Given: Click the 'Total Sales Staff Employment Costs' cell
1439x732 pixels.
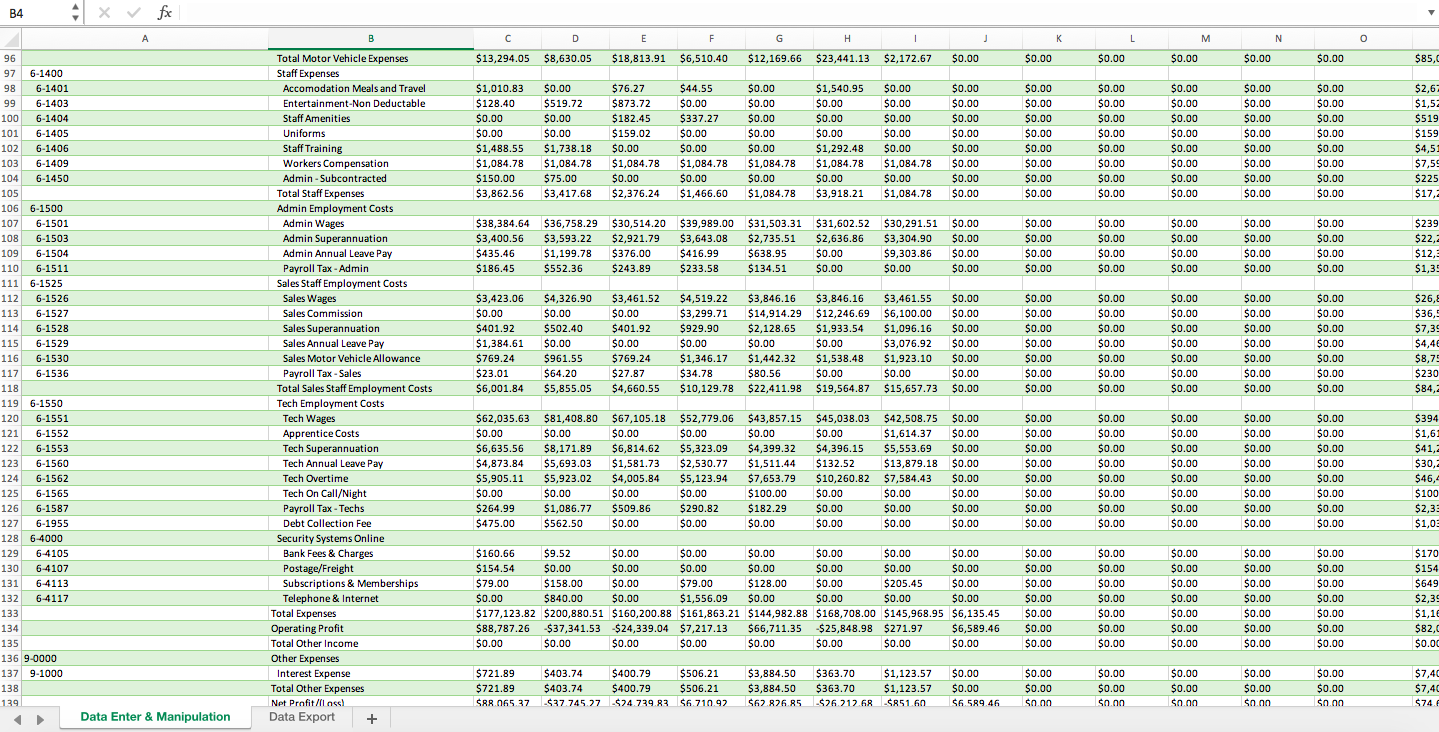Looking at the screenshot, I should pyautogui.click(x=371, y=389).
